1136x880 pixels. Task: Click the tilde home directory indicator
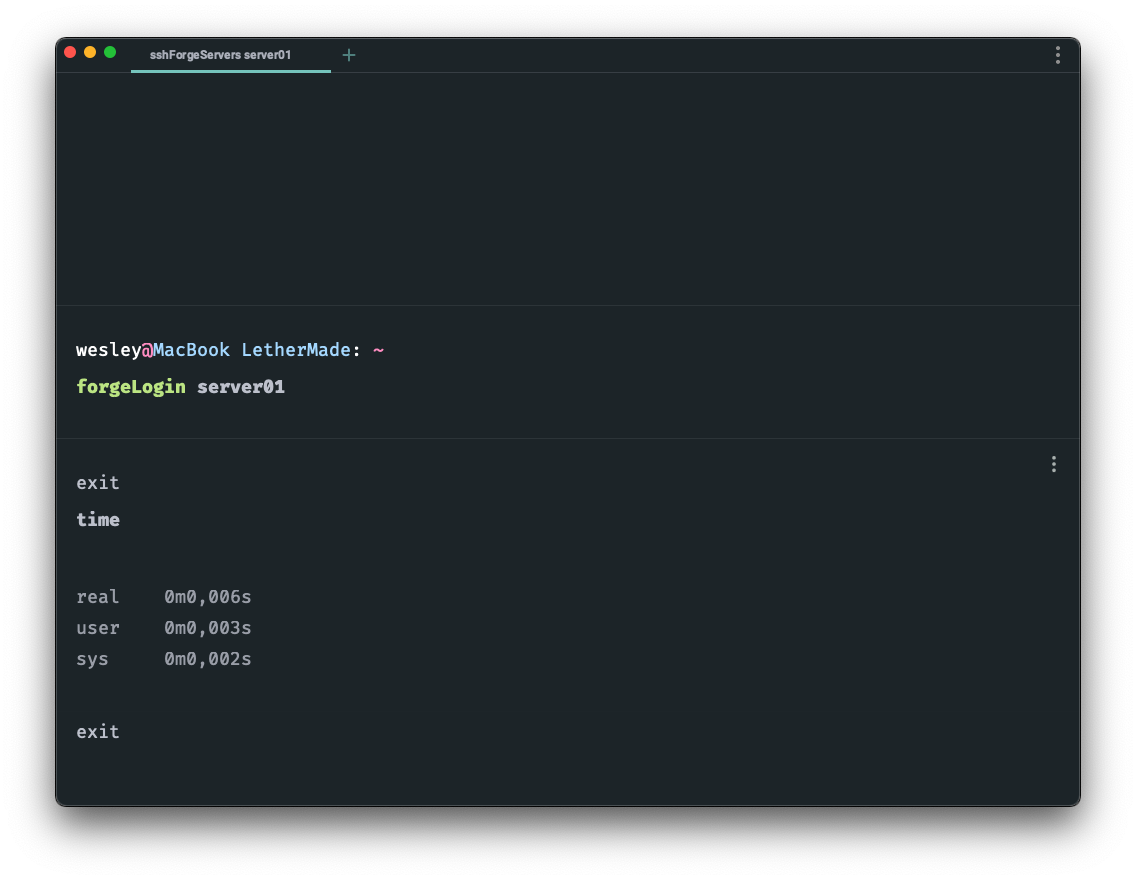378,350
